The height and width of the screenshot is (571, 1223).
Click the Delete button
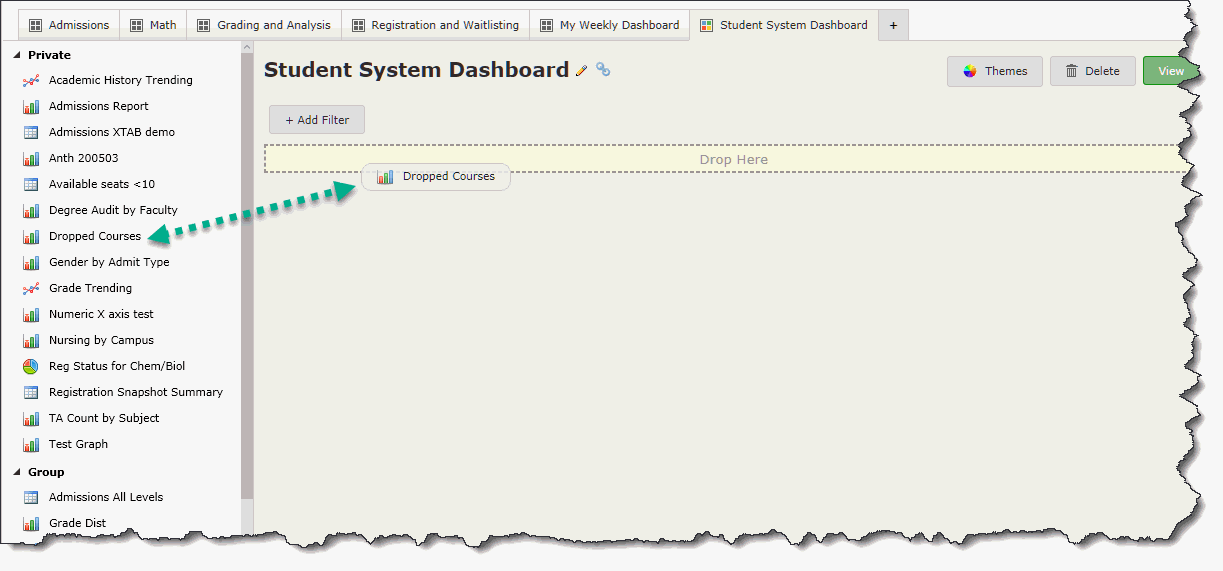click(x=1092, y=71)
